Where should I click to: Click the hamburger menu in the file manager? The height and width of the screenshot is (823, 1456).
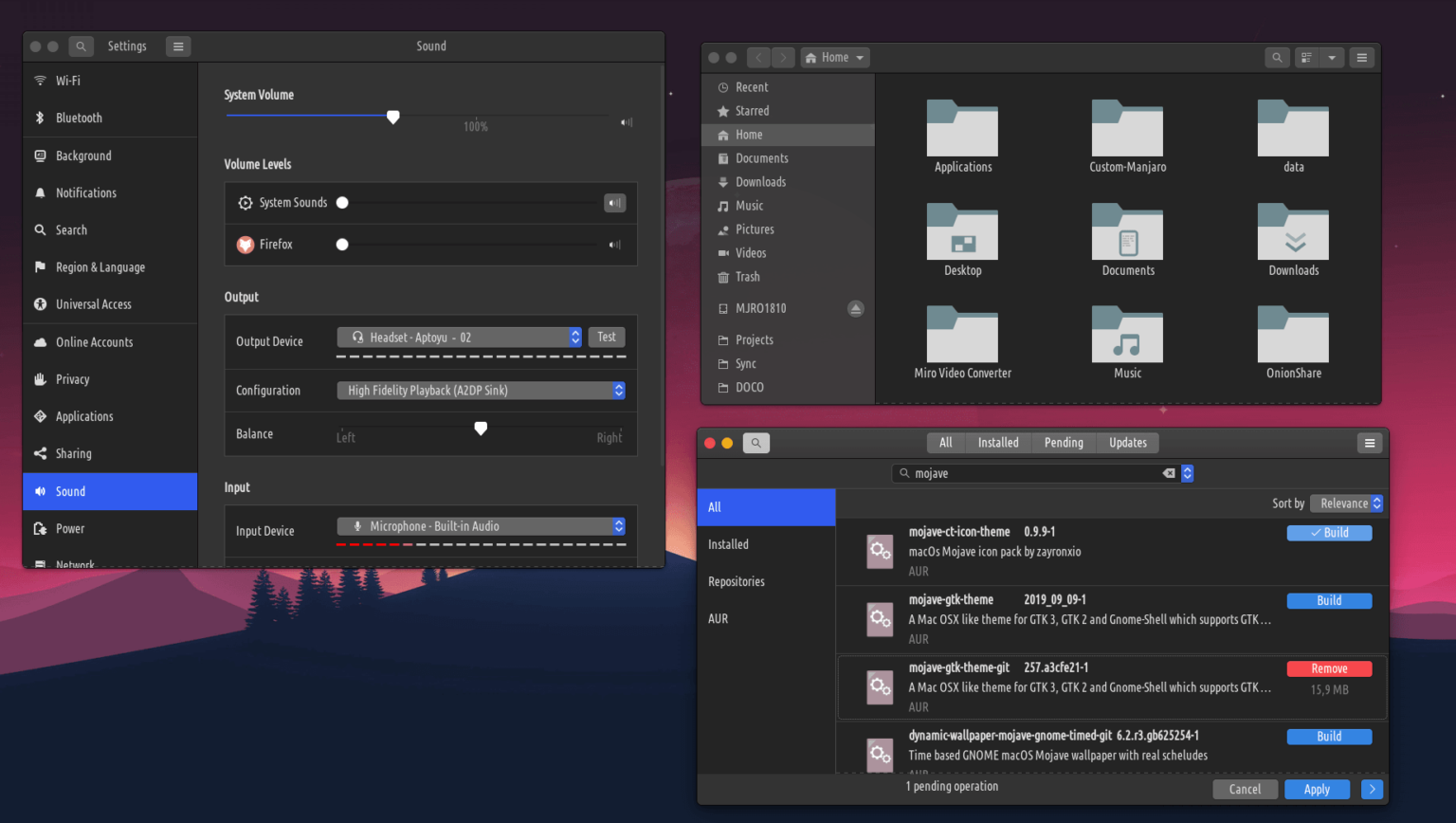click(x=1362, y=57)
